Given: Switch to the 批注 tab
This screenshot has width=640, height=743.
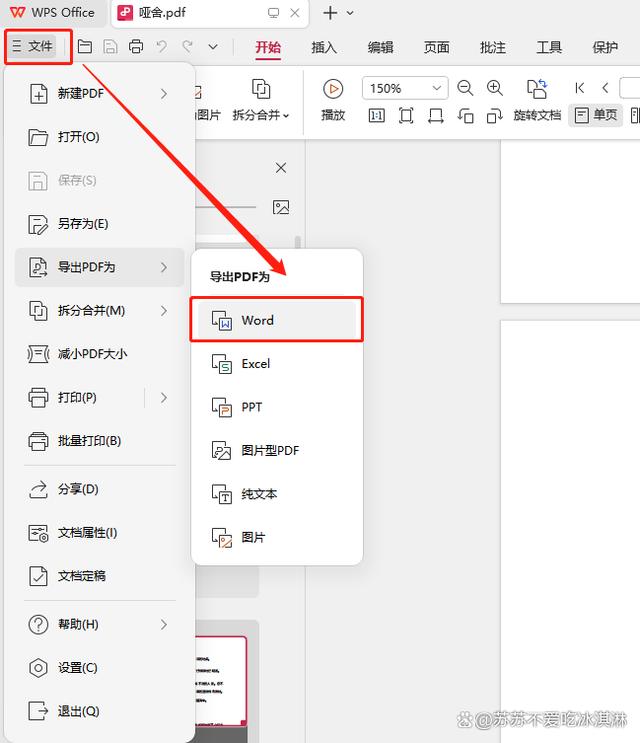Looking at the screenshot, I should (493, 47).
